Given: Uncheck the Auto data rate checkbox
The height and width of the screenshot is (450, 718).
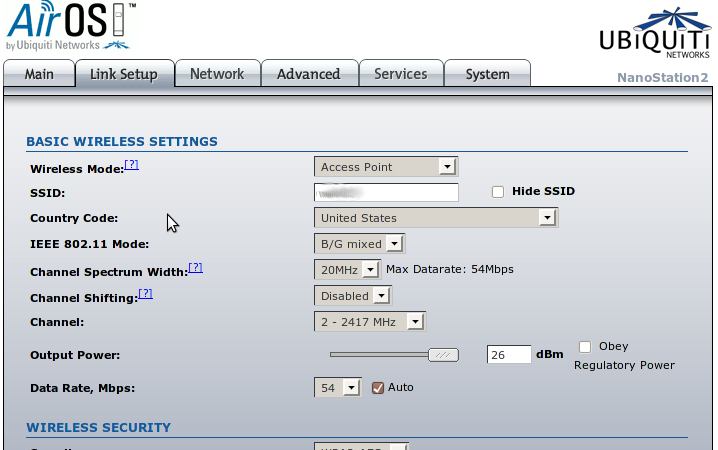Looking at the screenshot, I should (x=378, y=388).
